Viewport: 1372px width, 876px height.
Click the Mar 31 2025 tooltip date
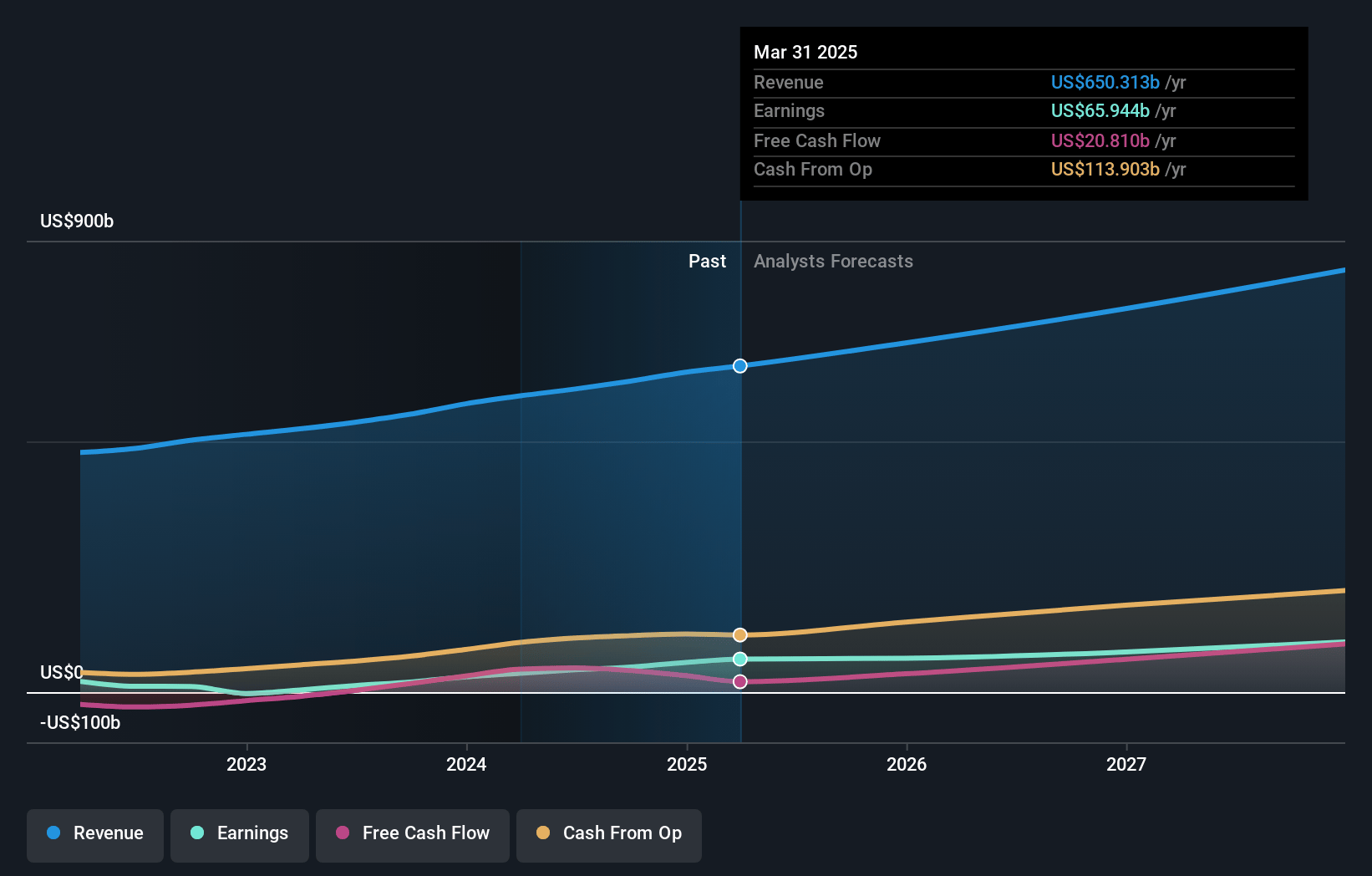pyautogui.click(x=805, y=52)
